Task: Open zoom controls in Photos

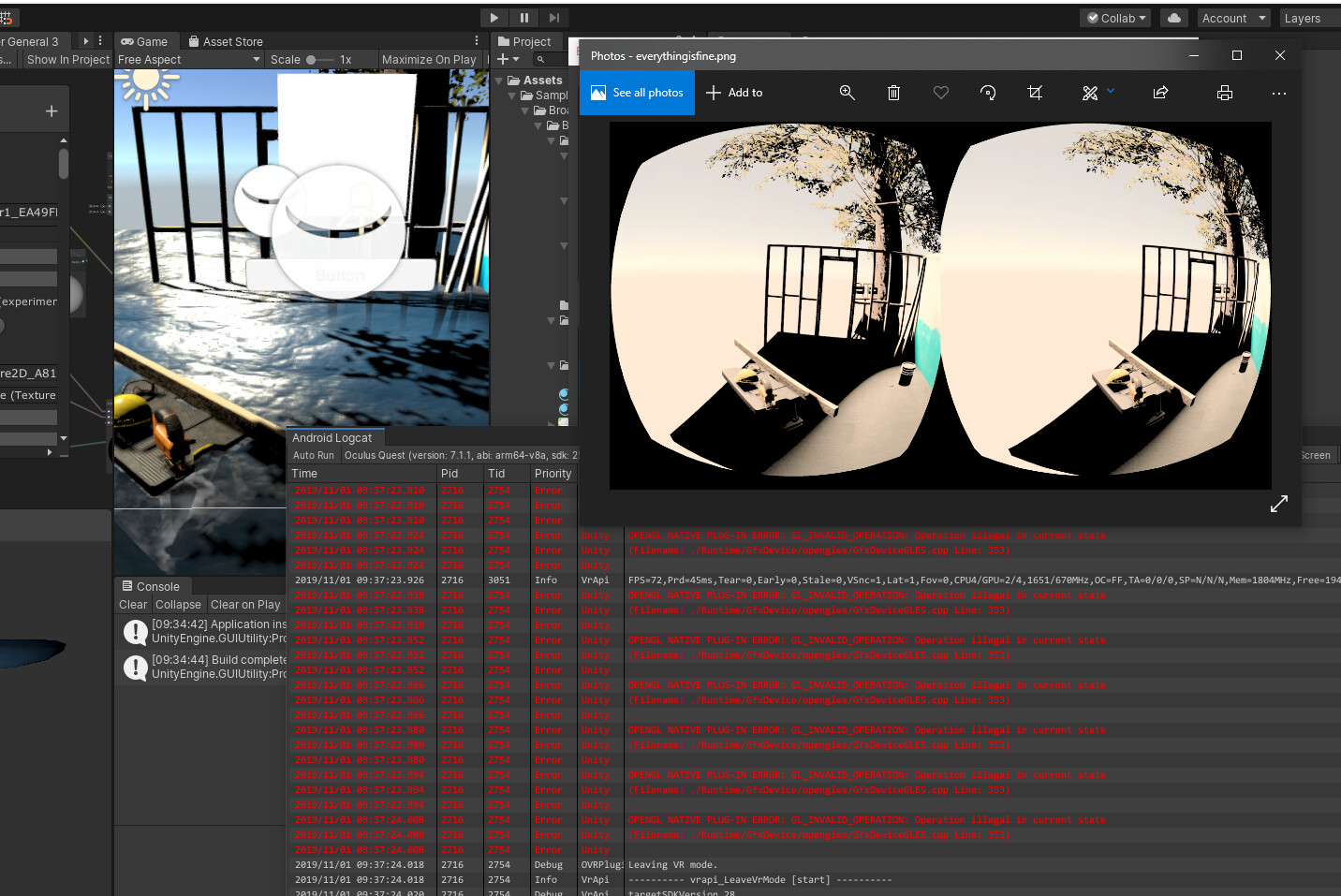Action: tap(847, 93)
